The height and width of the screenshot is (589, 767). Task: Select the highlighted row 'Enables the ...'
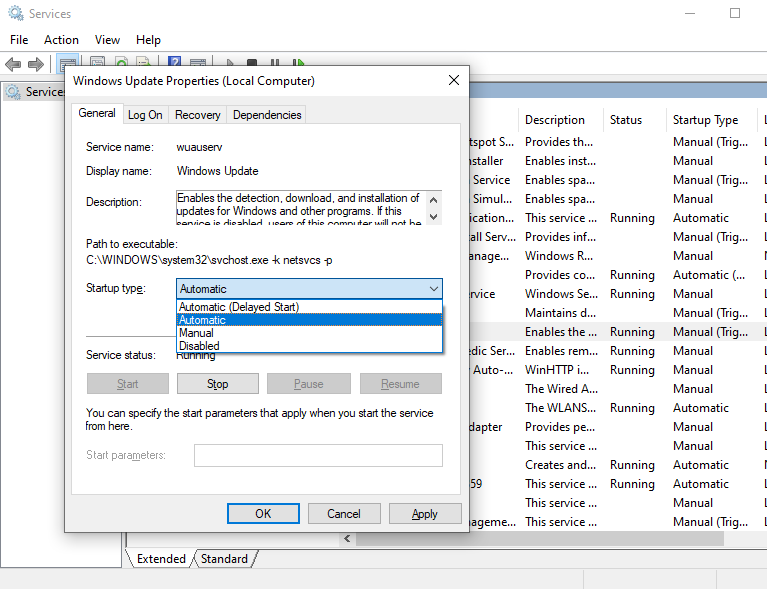(x=618, y=332)
